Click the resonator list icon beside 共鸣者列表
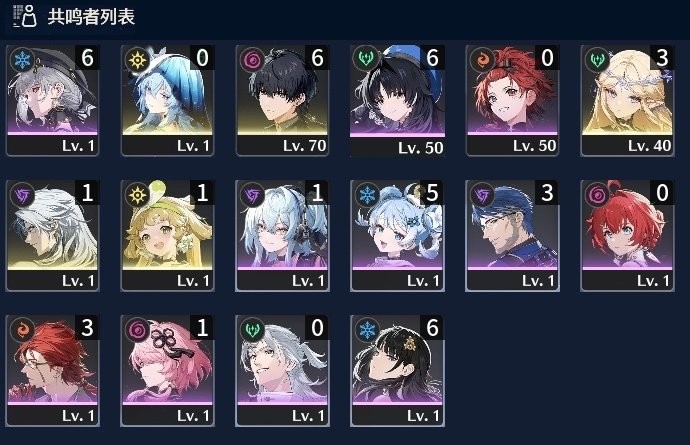 click(x=25, y=16)
